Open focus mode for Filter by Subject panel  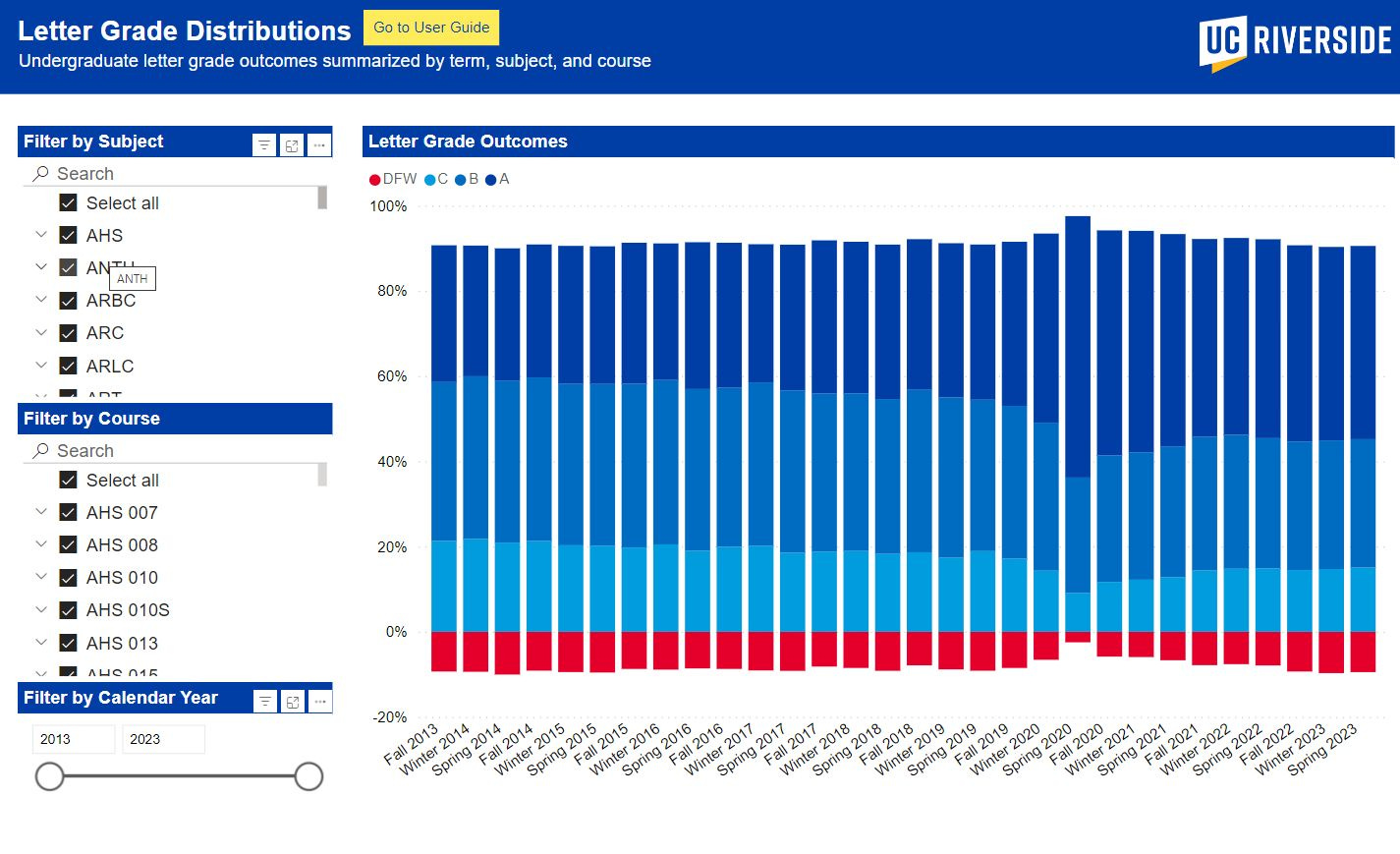tap(291, 144)
